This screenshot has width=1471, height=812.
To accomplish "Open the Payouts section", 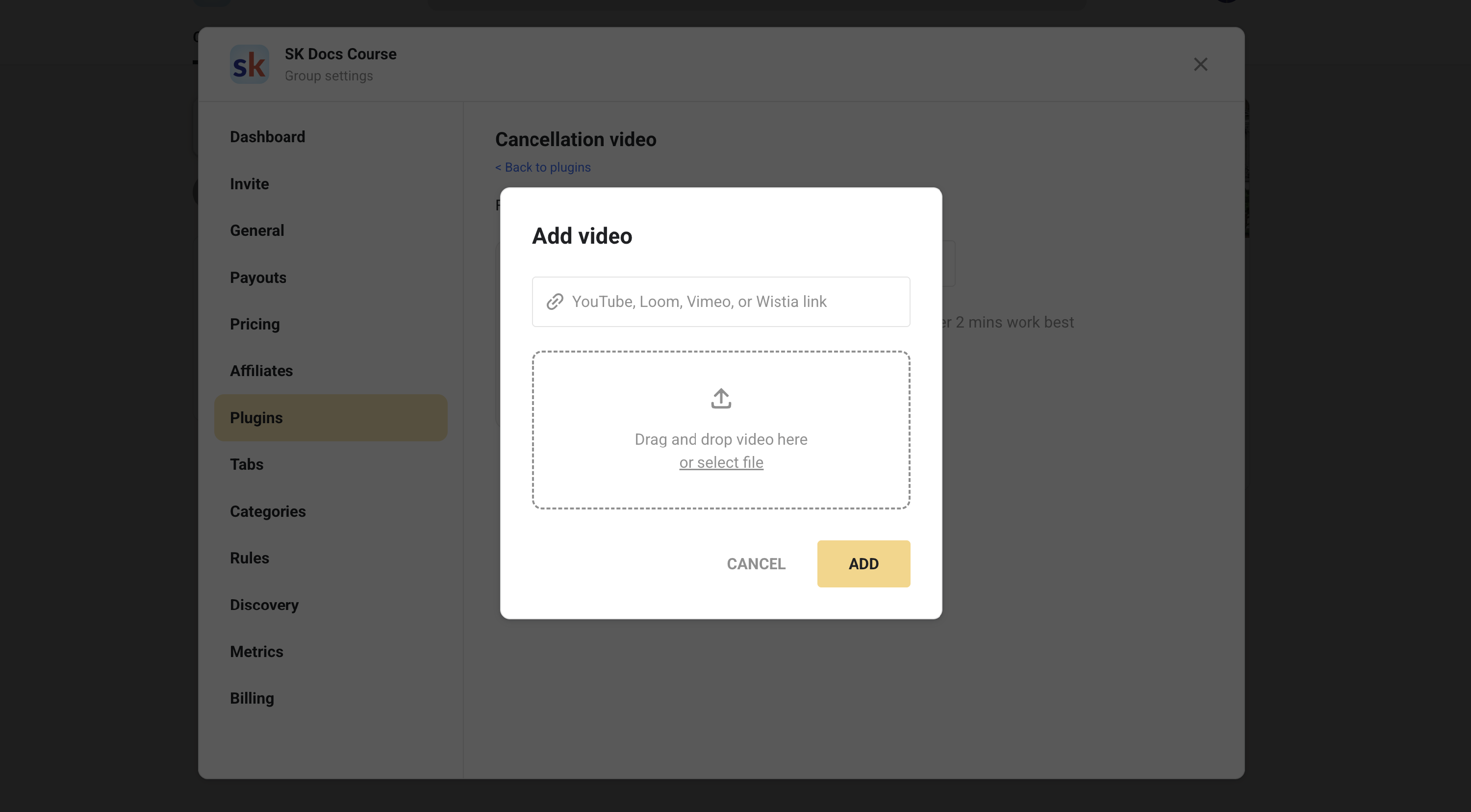I will pyautogui.click(x=257, y=278).
